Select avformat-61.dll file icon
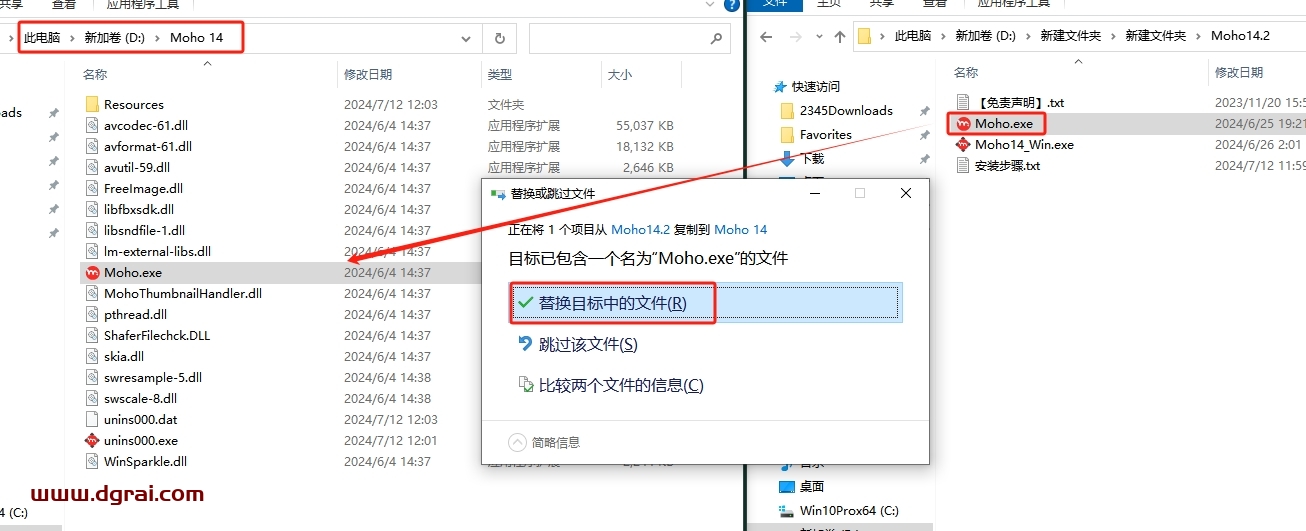This screenshot has height=531, width=1306. coord(92,146)
